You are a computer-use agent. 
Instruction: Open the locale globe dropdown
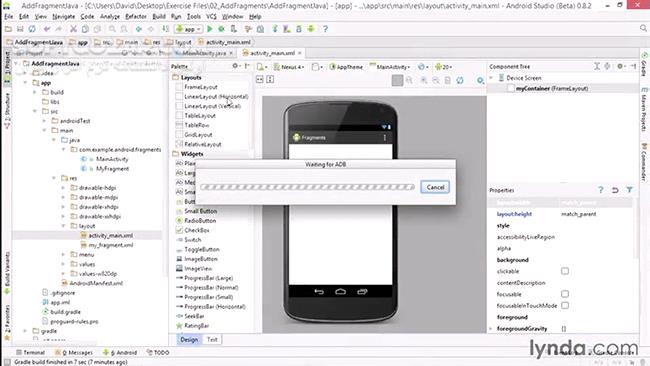click(x=423, y=67)
